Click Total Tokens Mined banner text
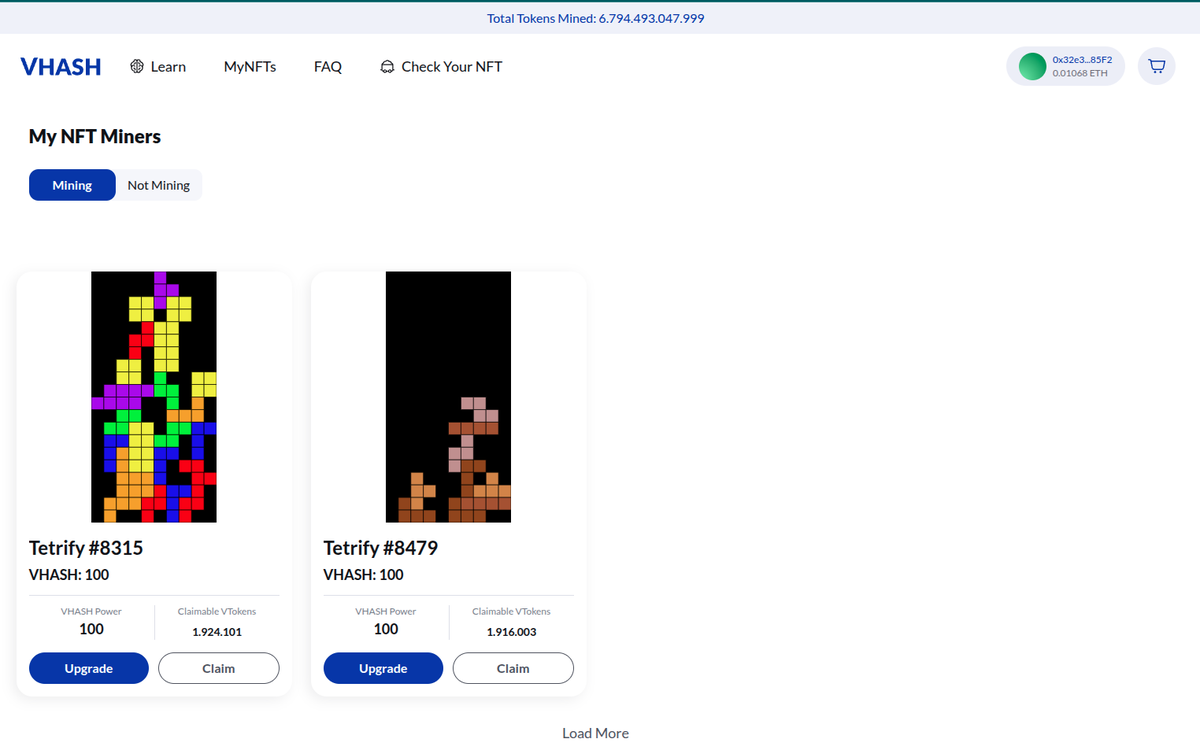This screenshot has height=750, width=1200. pyautogui.click(x=596, y=18)
